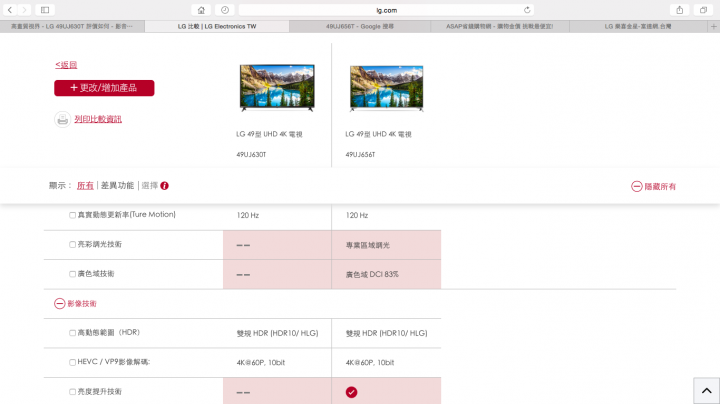720x404 pixels.
Task: Open the ASAP shopping tab
Action: click(500, 27)
